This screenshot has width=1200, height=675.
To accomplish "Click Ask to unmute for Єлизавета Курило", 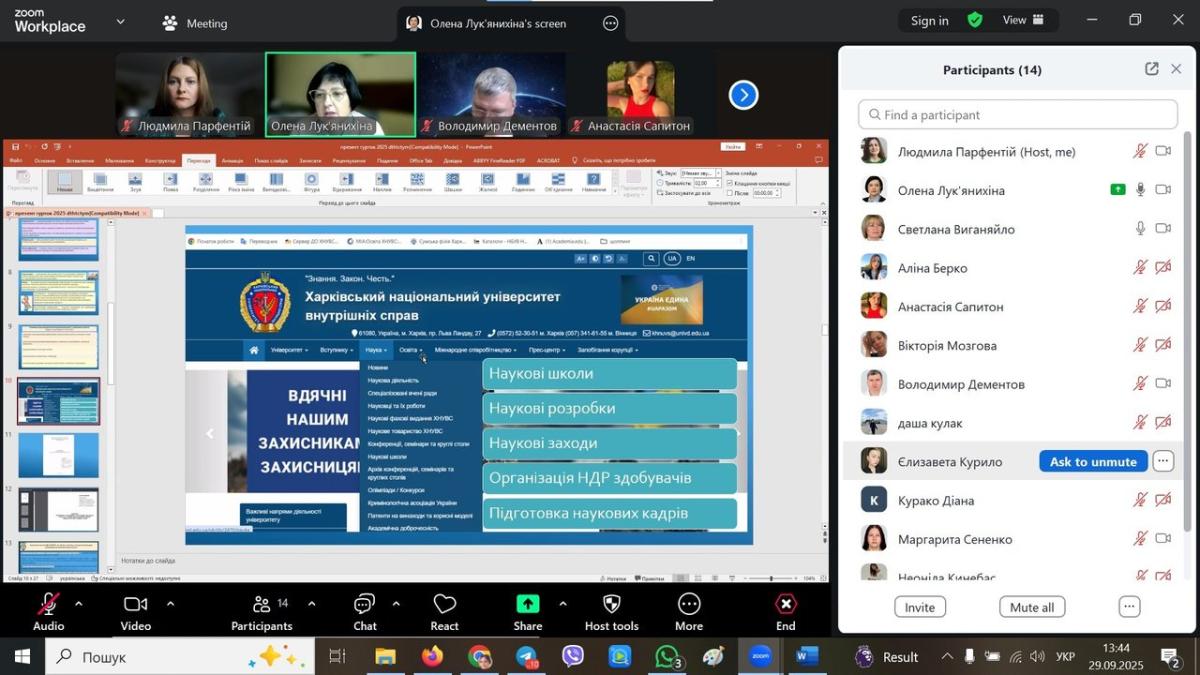I will click(x=1093, y=461).
